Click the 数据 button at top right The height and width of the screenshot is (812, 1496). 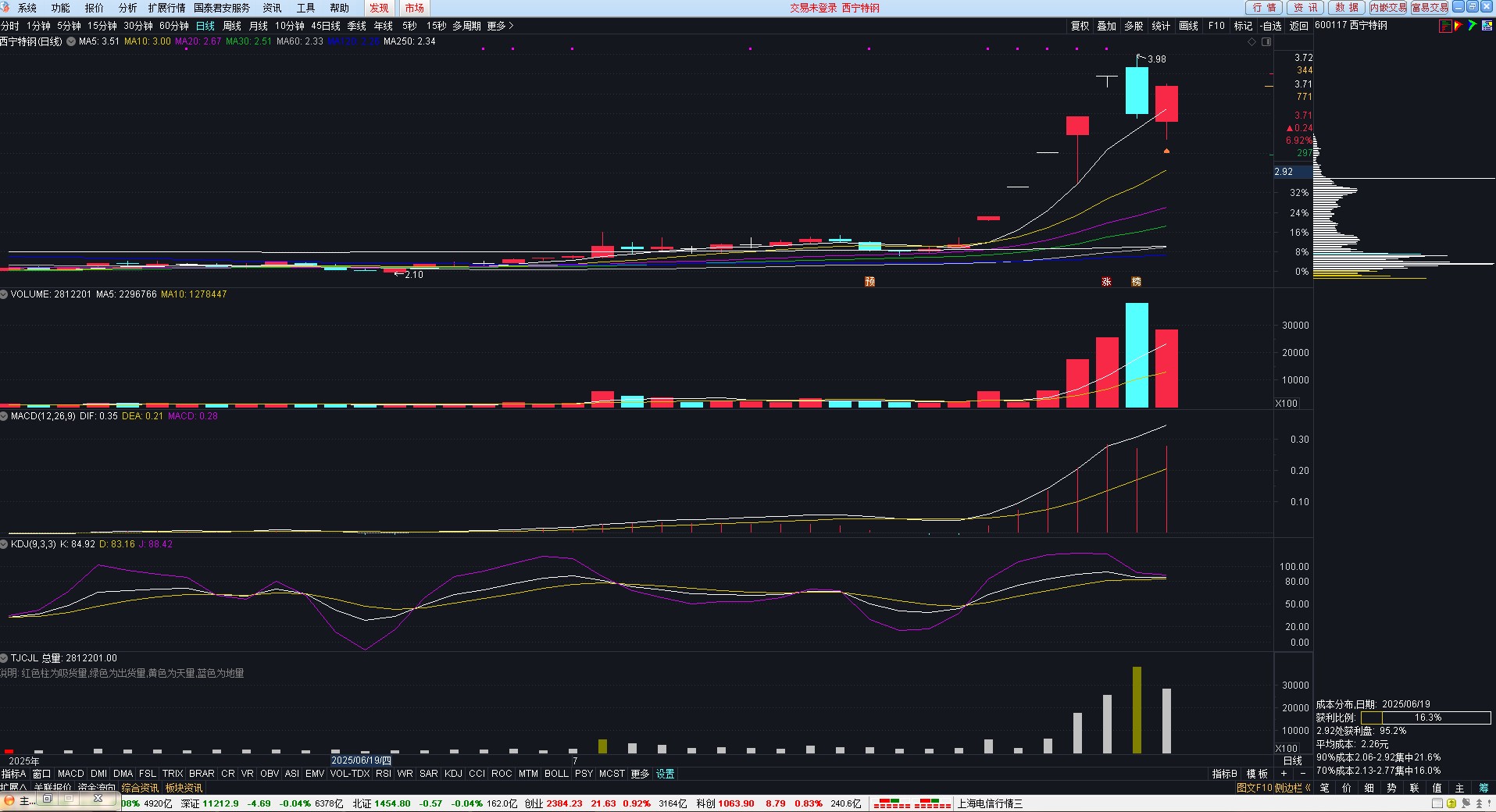(1347, 7)
